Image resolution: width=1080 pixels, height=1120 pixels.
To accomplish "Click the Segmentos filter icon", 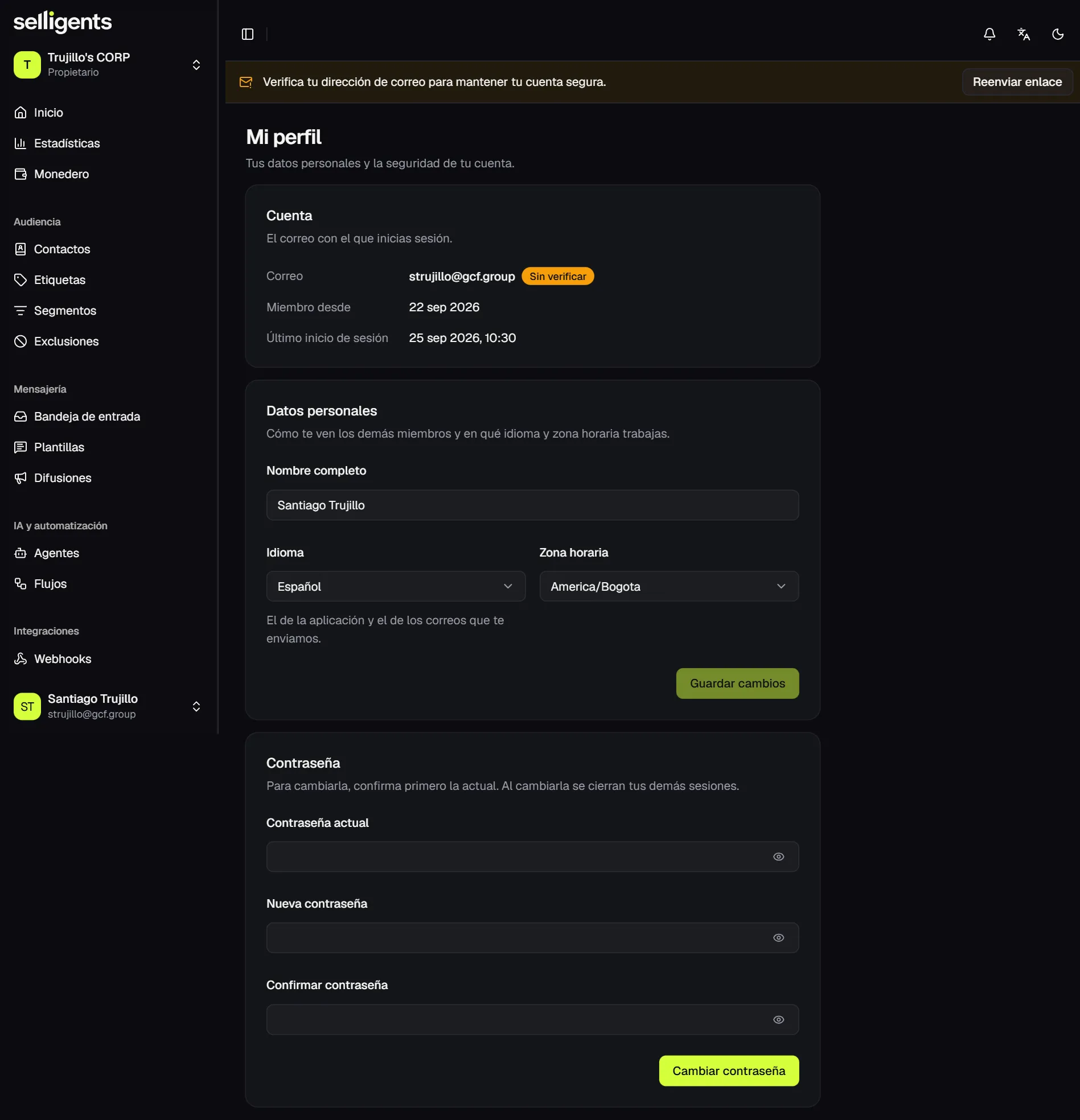I will click(x=20, y=311).
